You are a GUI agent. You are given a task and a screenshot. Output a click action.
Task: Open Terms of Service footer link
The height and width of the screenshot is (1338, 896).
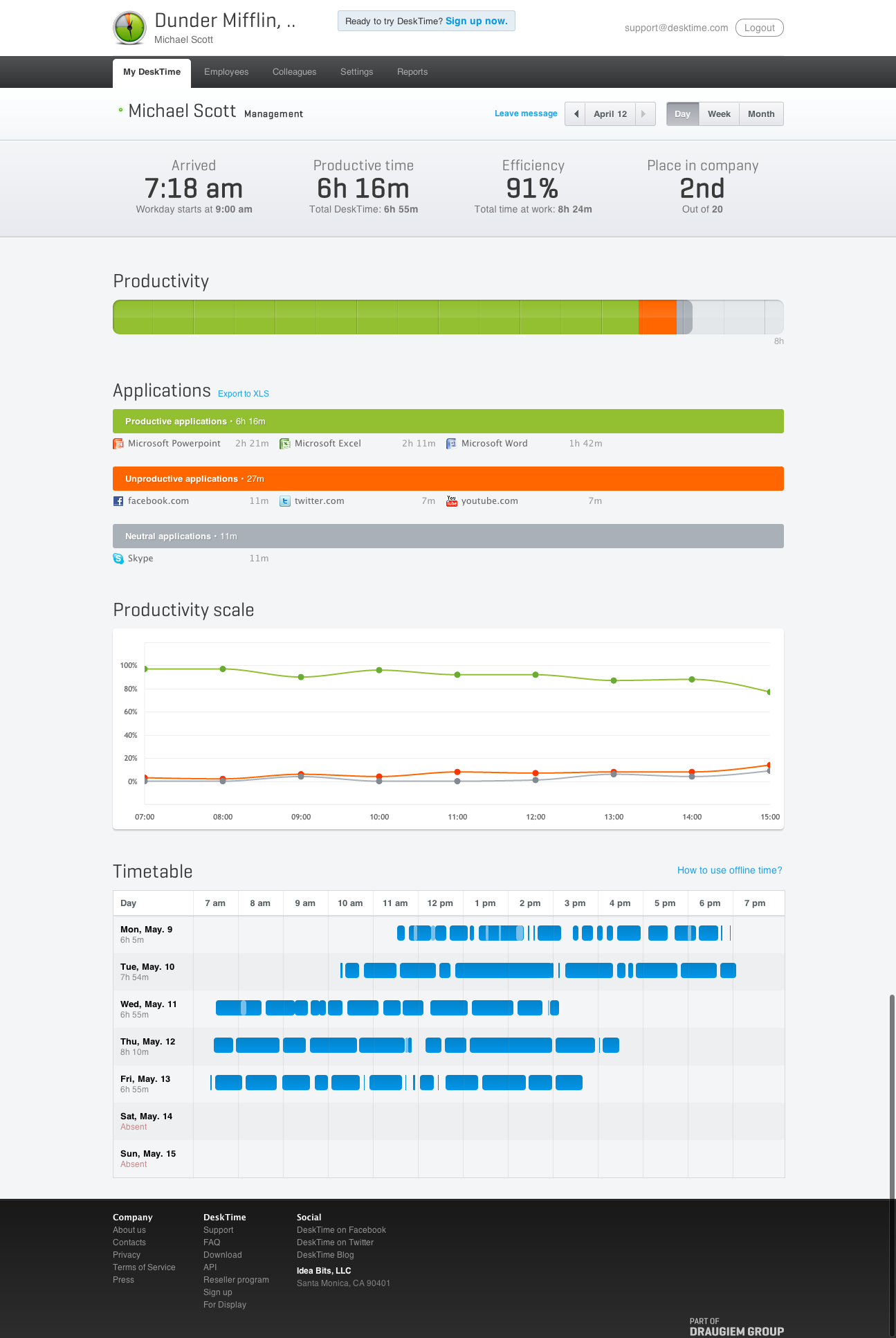tap(144, 1267)
